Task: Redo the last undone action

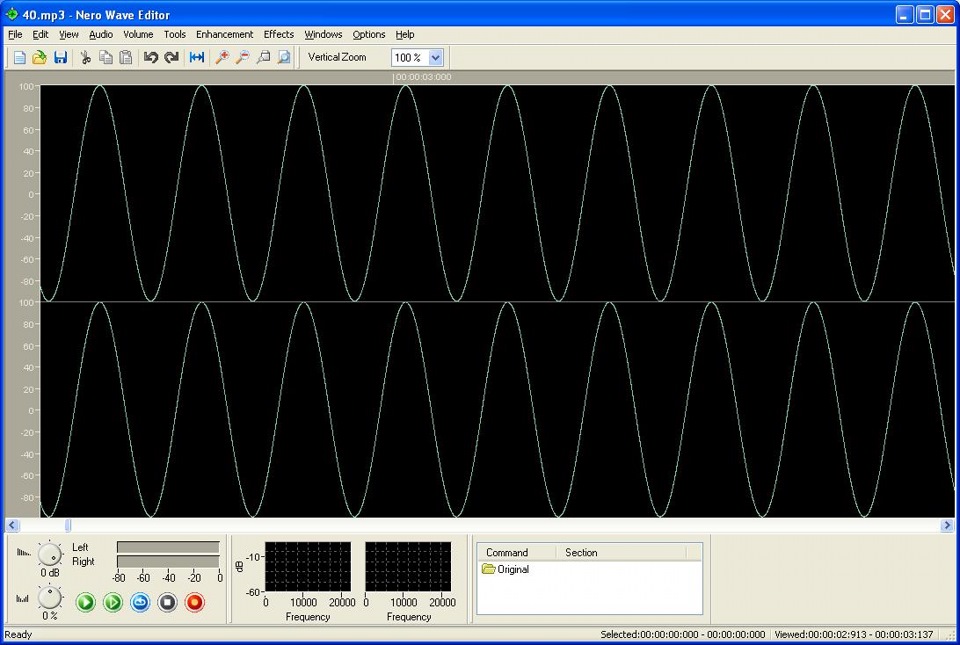Action: coord(171,58)
